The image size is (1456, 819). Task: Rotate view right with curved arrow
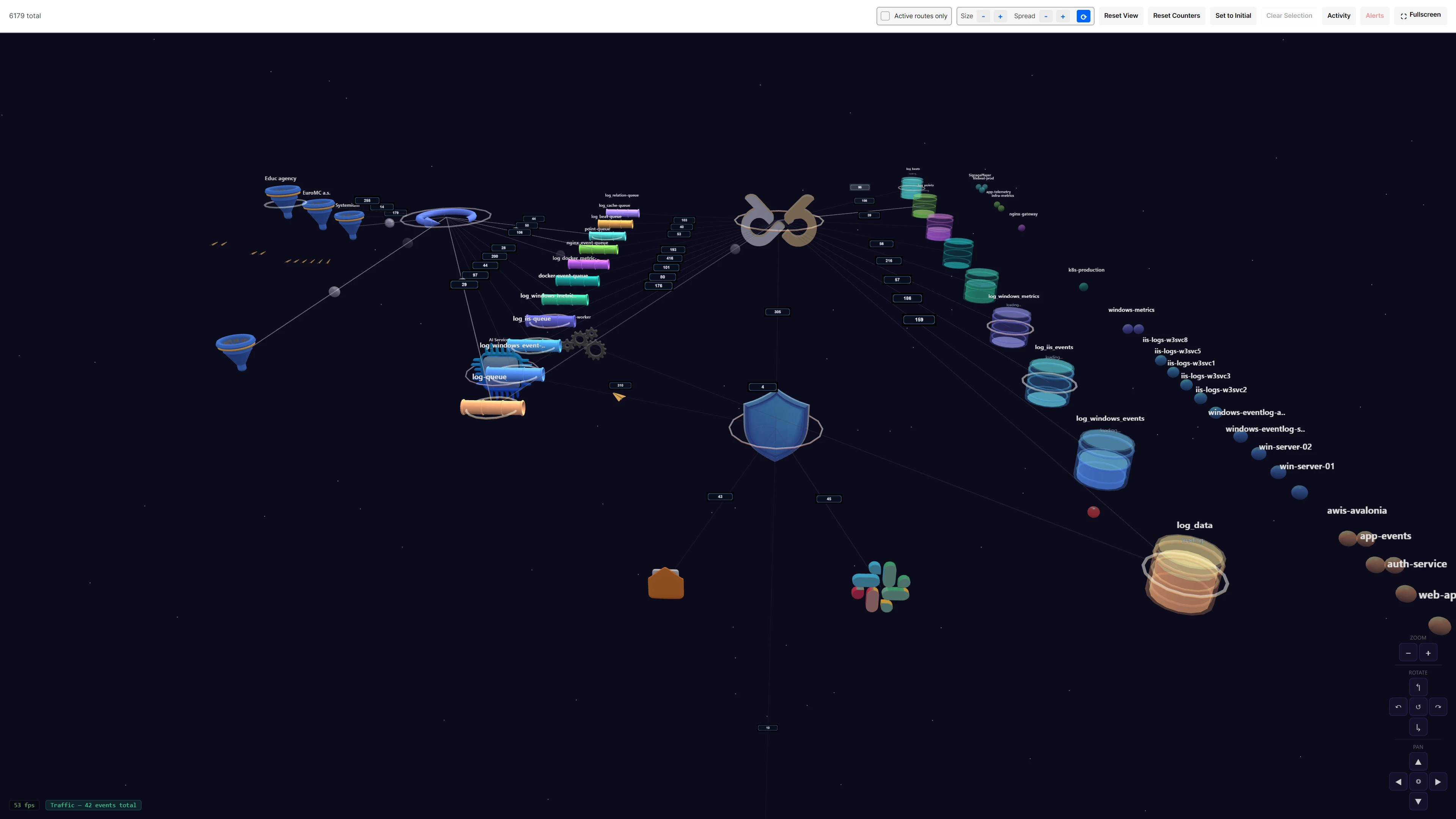point(1438,706)
